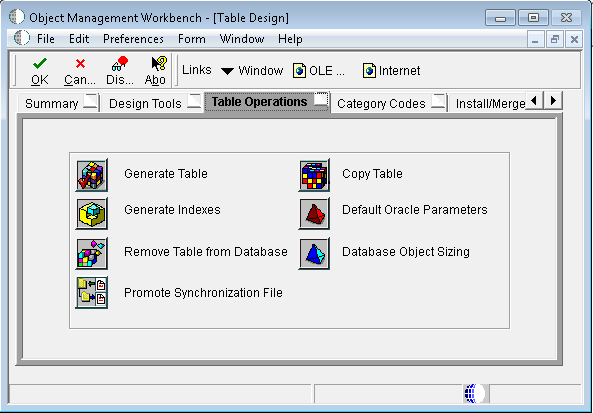Close the inner Table Design window
The height and width of the screenshot is (413, 593).
tap(574, 39)
